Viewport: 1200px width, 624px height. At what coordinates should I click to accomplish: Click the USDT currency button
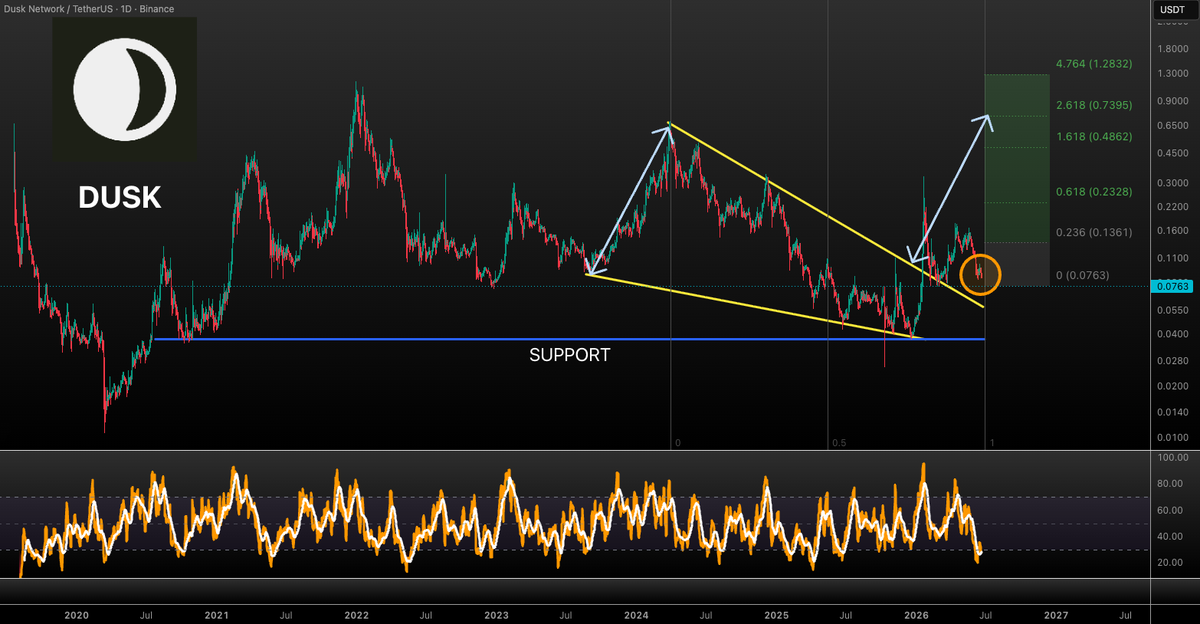tap(1171, 10)
